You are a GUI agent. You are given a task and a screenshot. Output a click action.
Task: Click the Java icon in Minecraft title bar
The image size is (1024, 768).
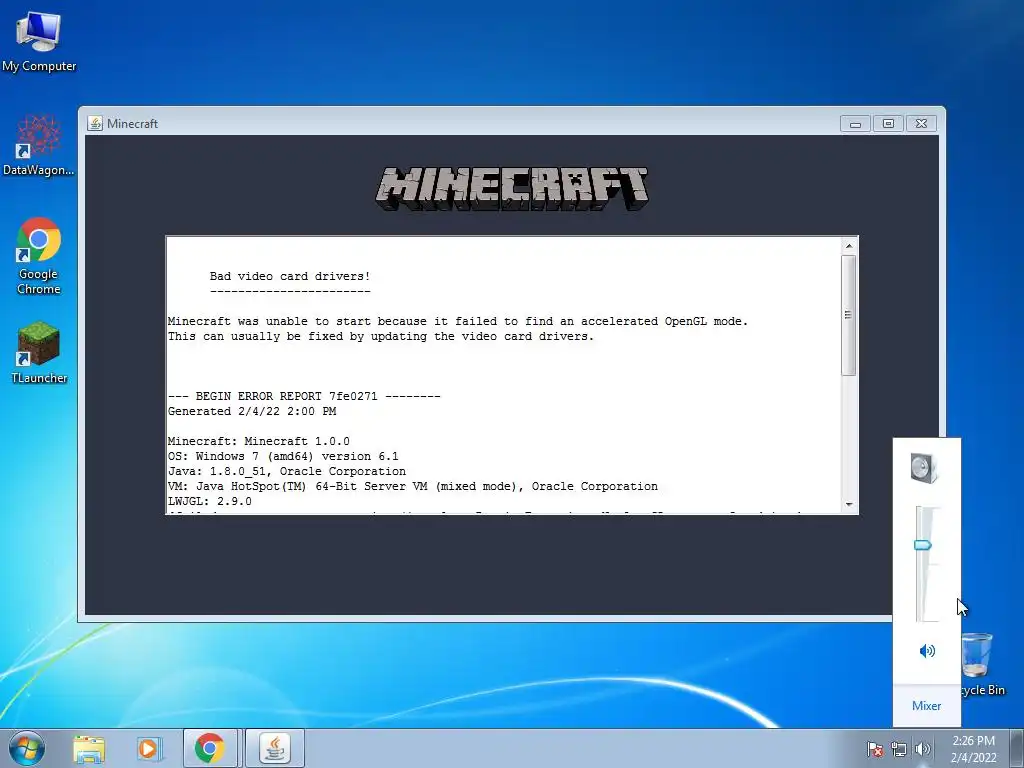pyautogui.click(x=95, y=123)
